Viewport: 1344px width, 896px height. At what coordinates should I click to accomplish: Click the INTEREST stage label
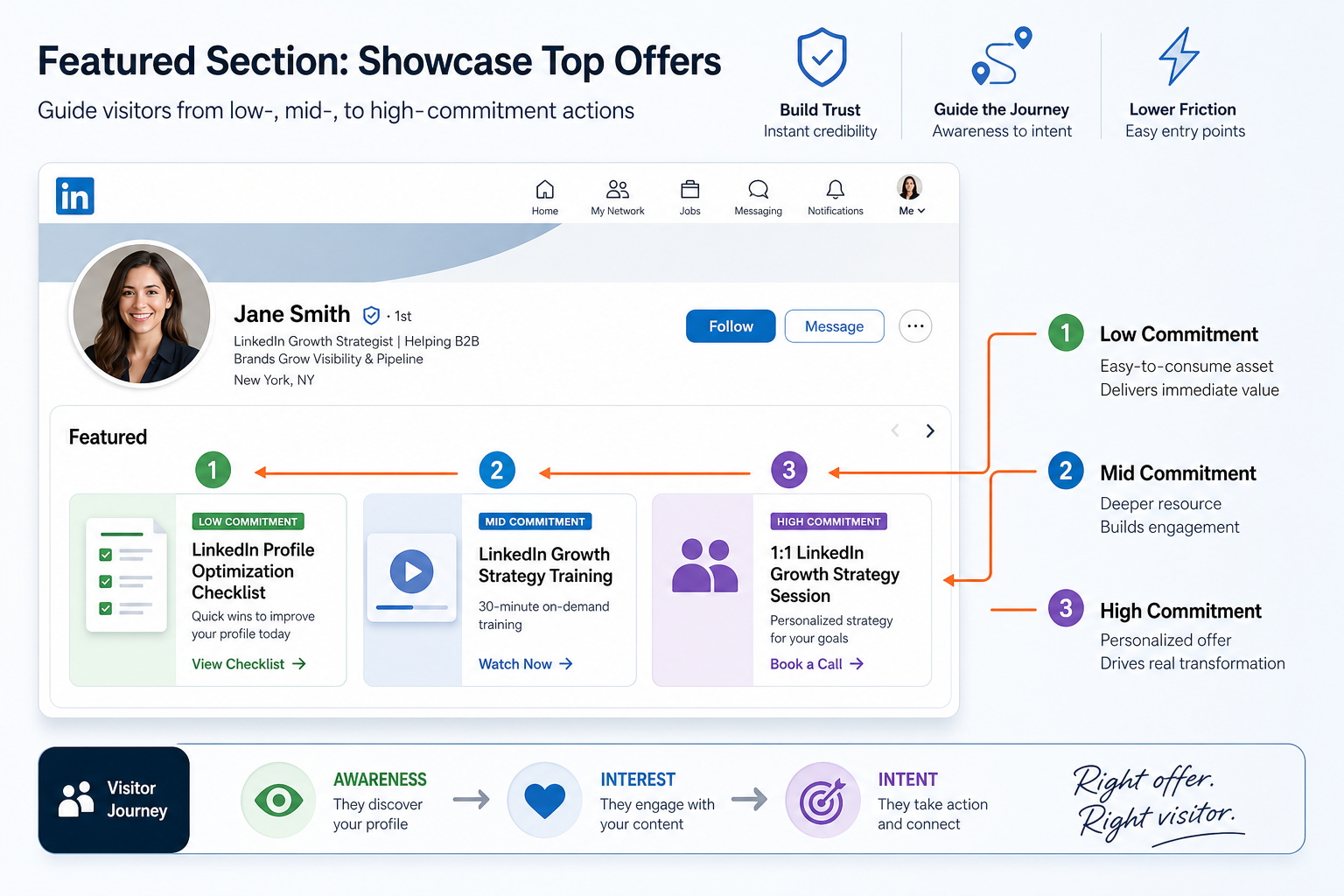point(638,780)
